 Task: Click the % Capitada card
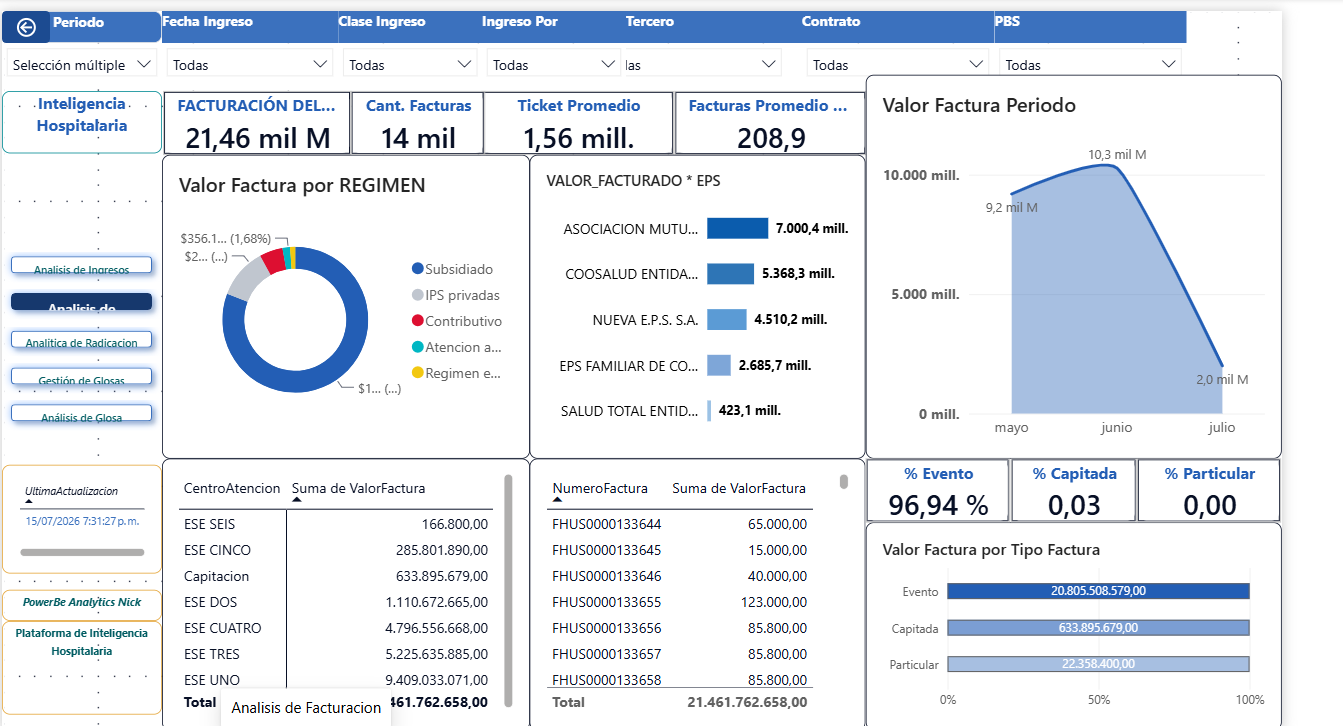click(1074, 490)
